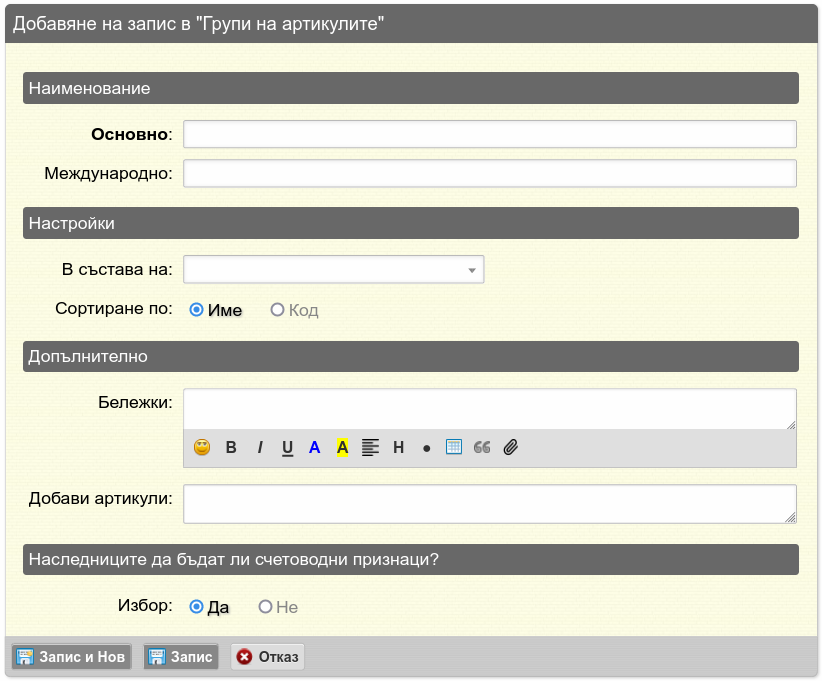
Task: Choose Не for accounting attributes
Action: click(278, 607)
